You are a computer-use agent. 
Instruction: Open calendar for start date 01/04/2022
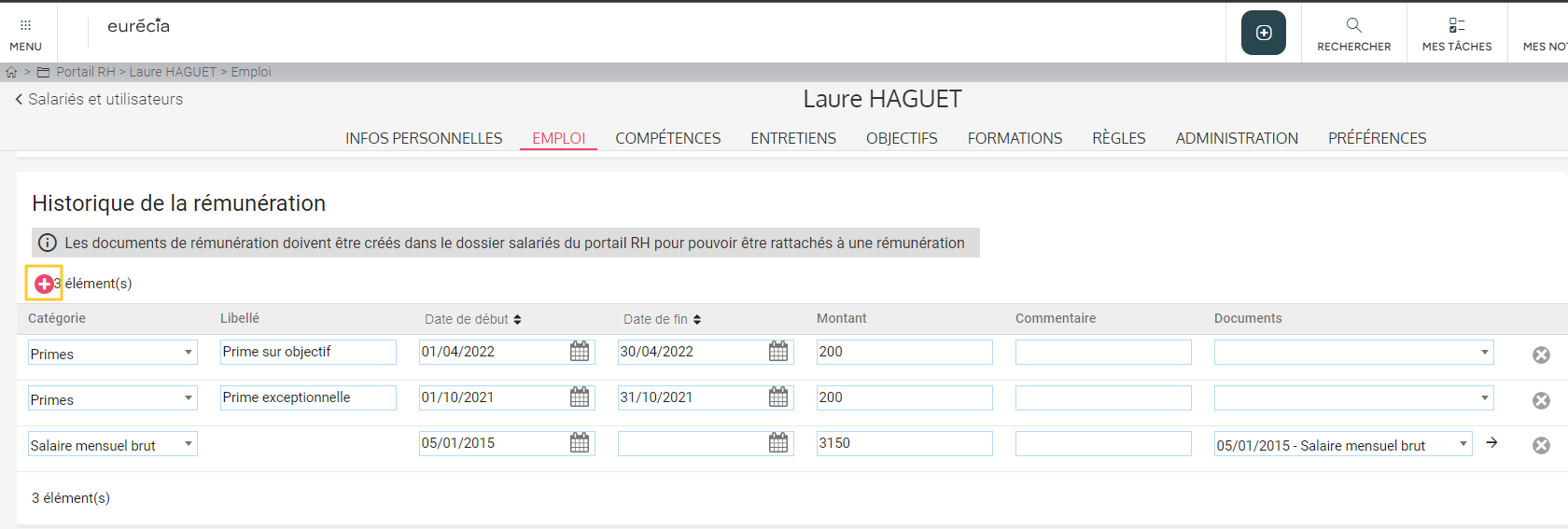[x=580, y=352]
